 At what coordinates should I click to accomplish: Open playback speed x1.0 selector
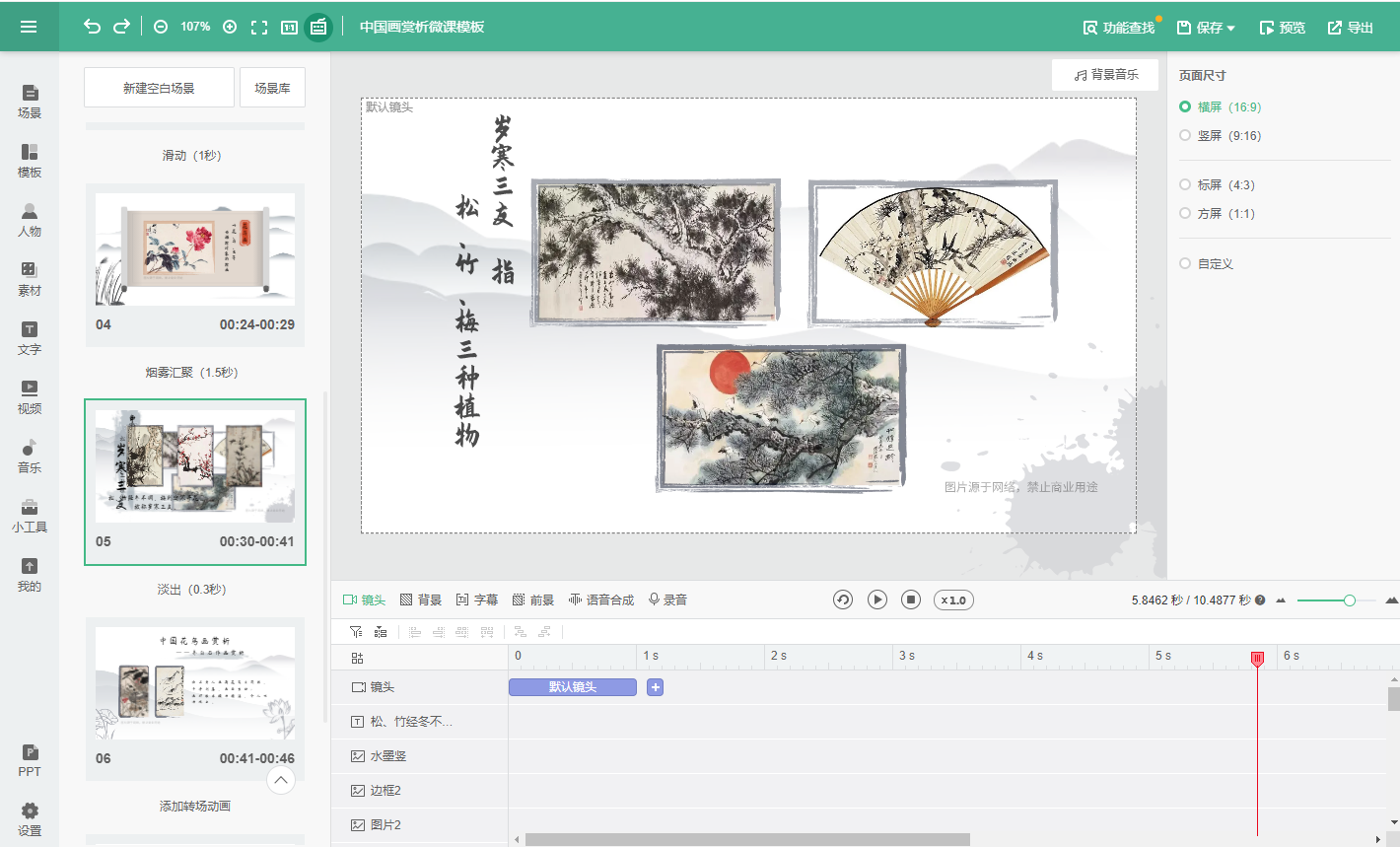pyautogui.click(x=953, y=600)
